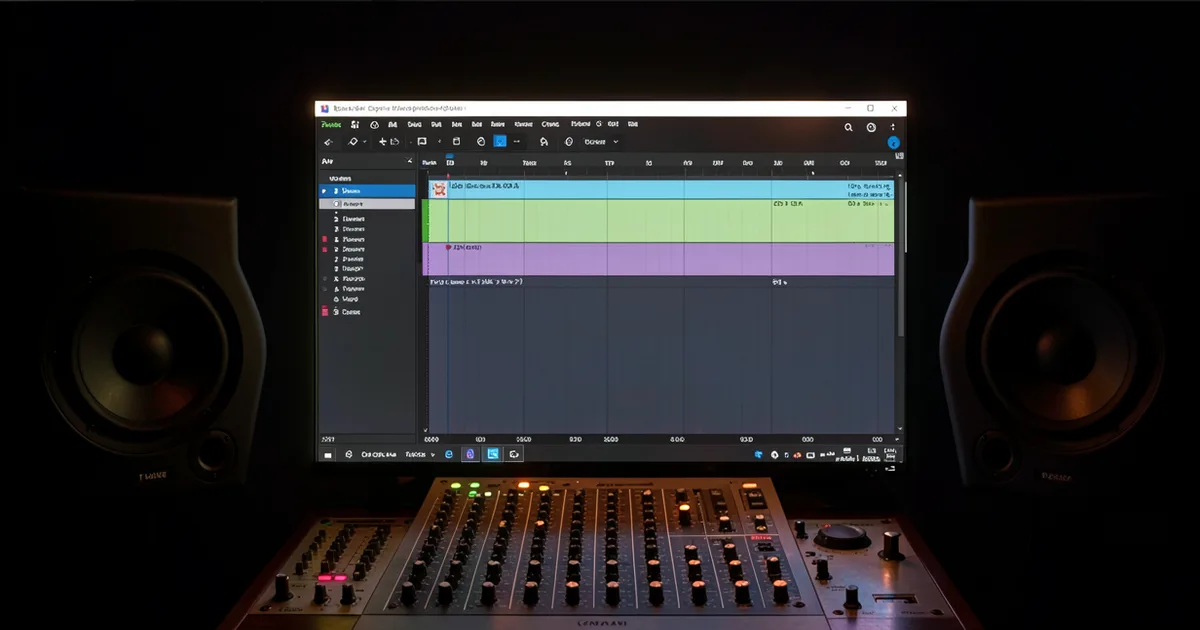Open the blue highlighted taskbar app icon

(x=492, y=454)
